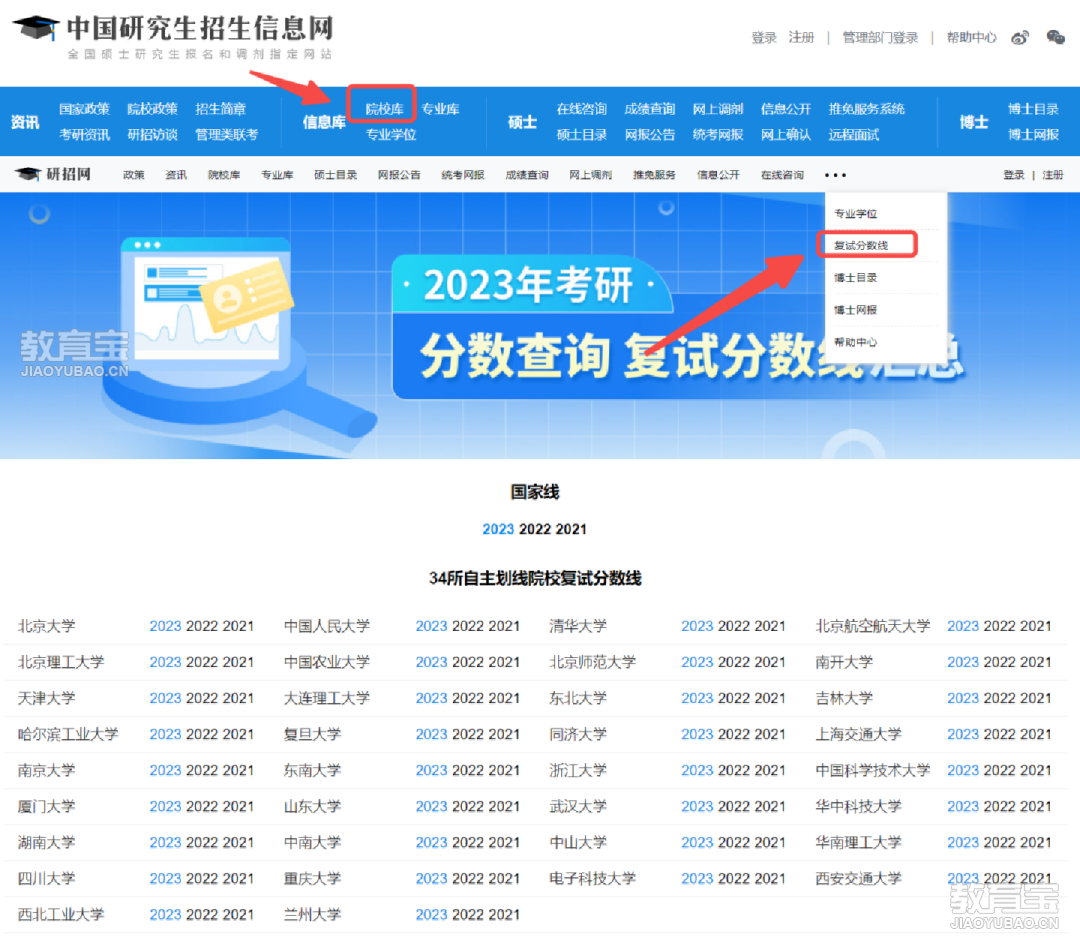This screenshot has width=1080, height=952.
Task: Open 招生简章 in blue navigation
Action: 220,109
